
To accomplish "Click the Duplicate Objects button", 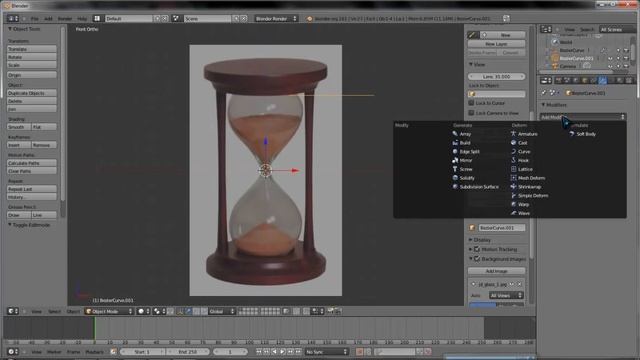I will 32,93.
